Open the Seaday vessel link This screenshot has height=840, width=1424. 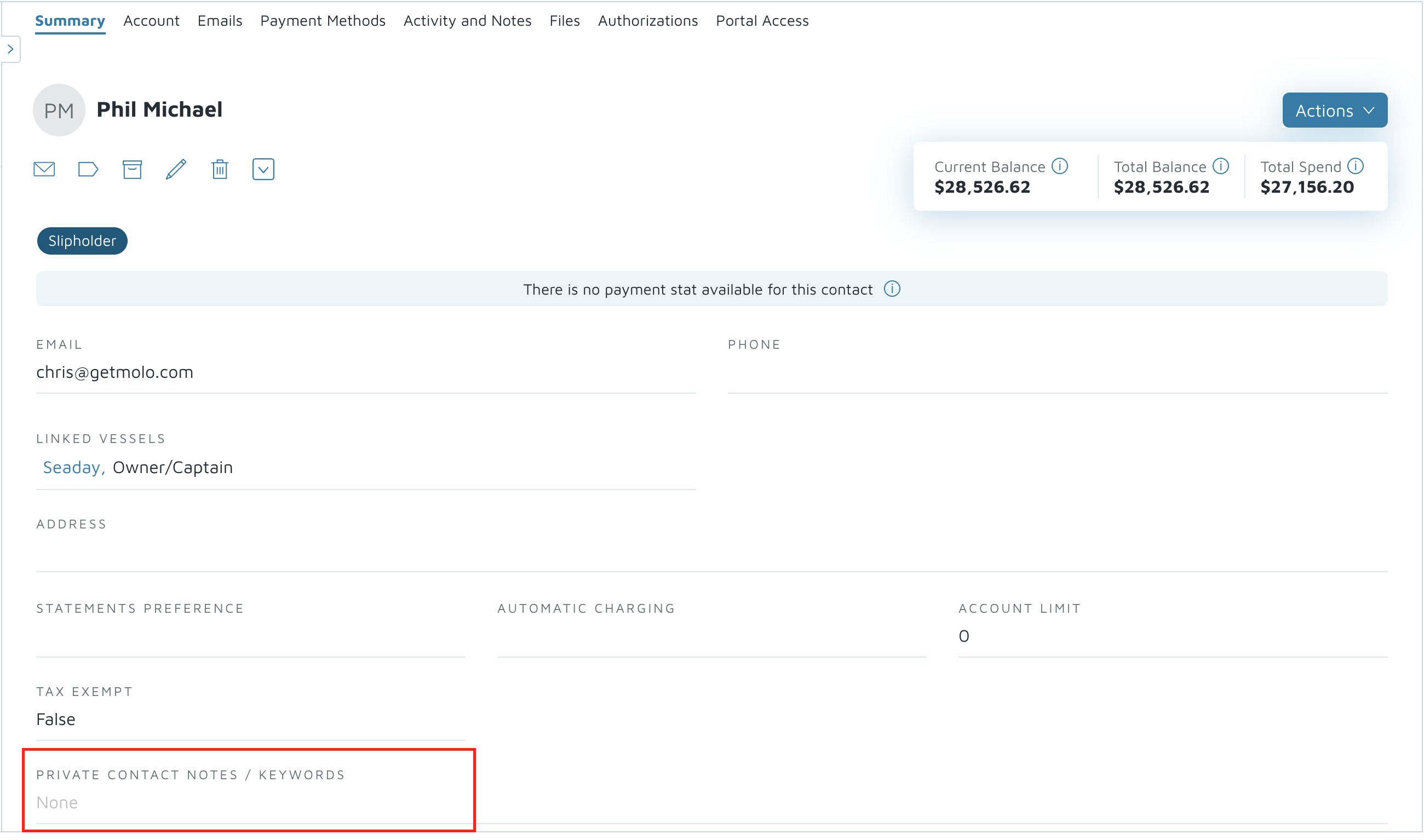click(x=71, y=468)
